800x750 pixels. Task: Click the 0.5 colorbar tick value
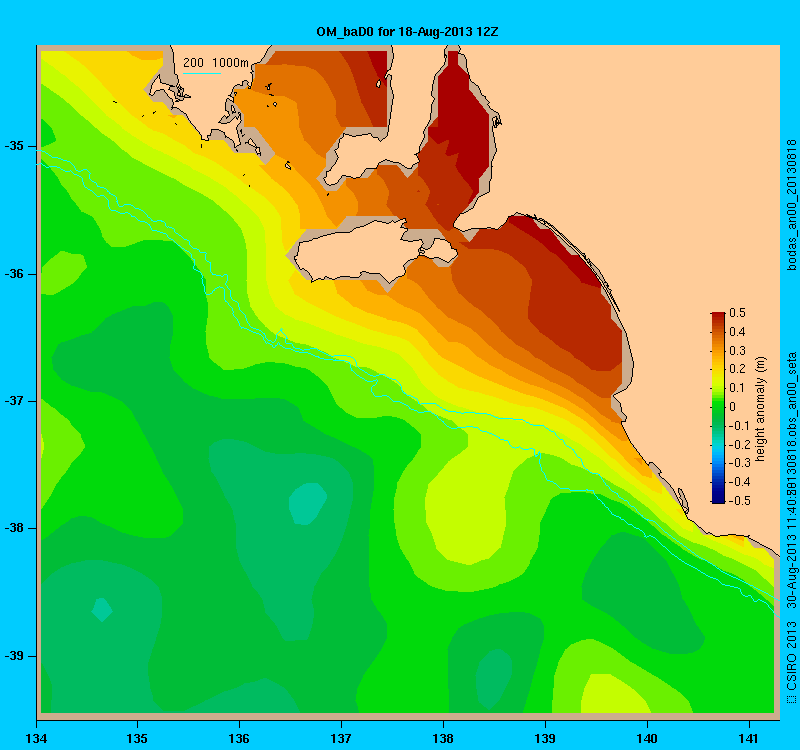737,313
